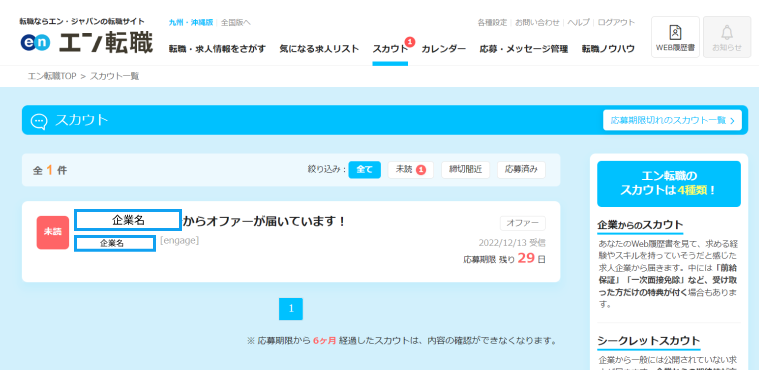Select the スカウト navigation tab
Screen dimensions: 759x370
tap(390, 49)
